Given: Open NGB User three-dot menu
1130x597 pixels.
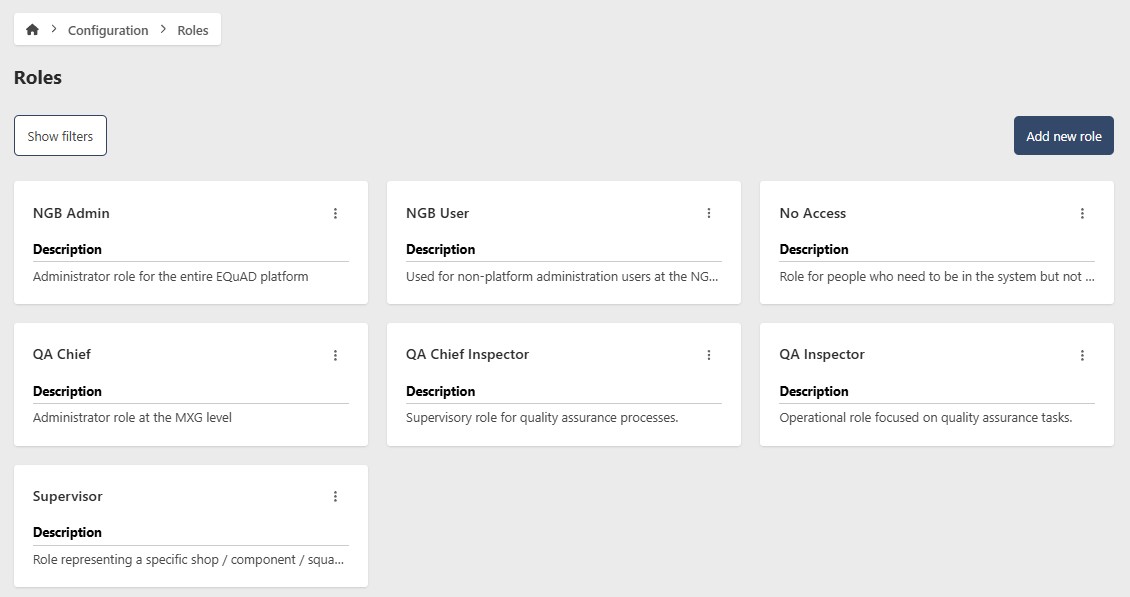Looking at the screenshot, I should (x=708, y=213).
